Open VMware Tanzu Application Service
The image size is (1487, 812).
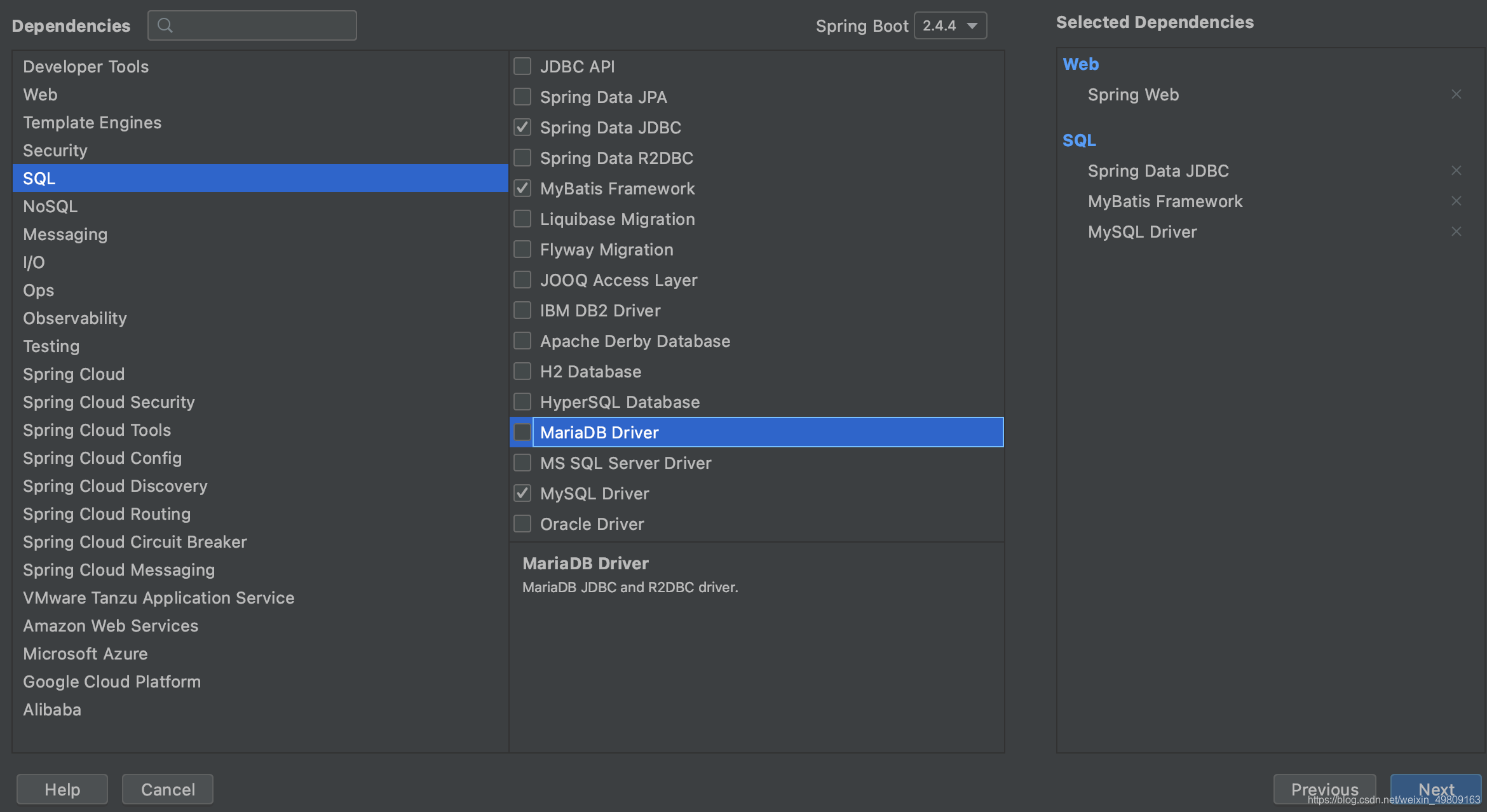pos(261,598)
